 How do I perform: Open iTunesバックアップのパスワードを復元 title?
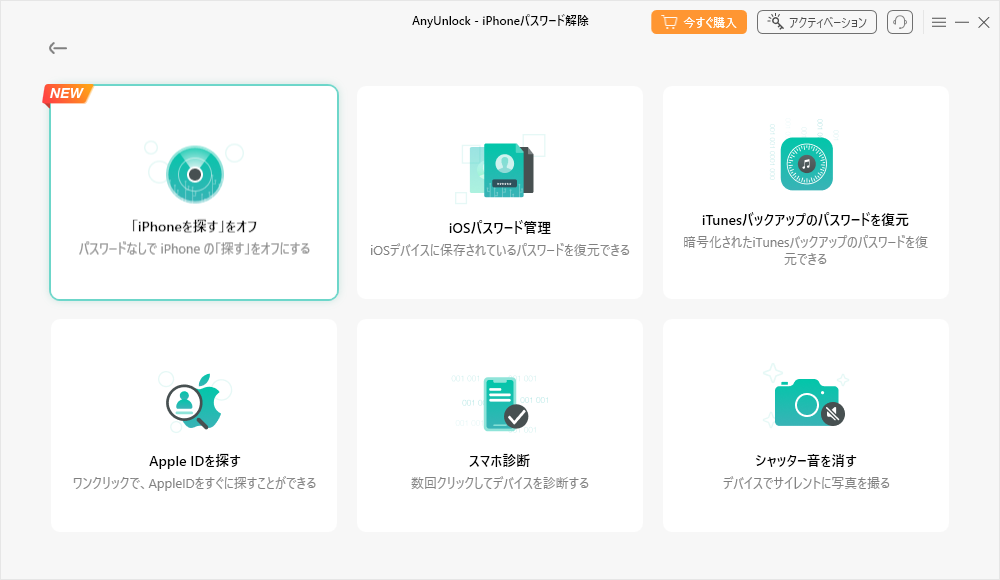pos(805,220)
